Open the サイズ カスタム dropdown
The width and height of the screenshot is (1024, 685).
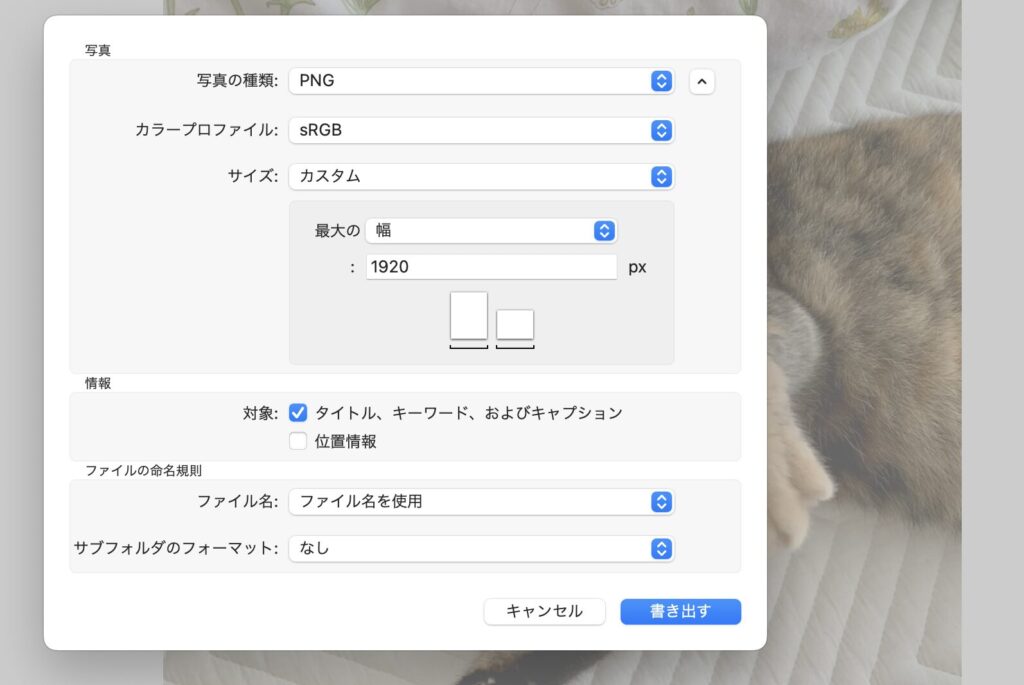(481, 176)
